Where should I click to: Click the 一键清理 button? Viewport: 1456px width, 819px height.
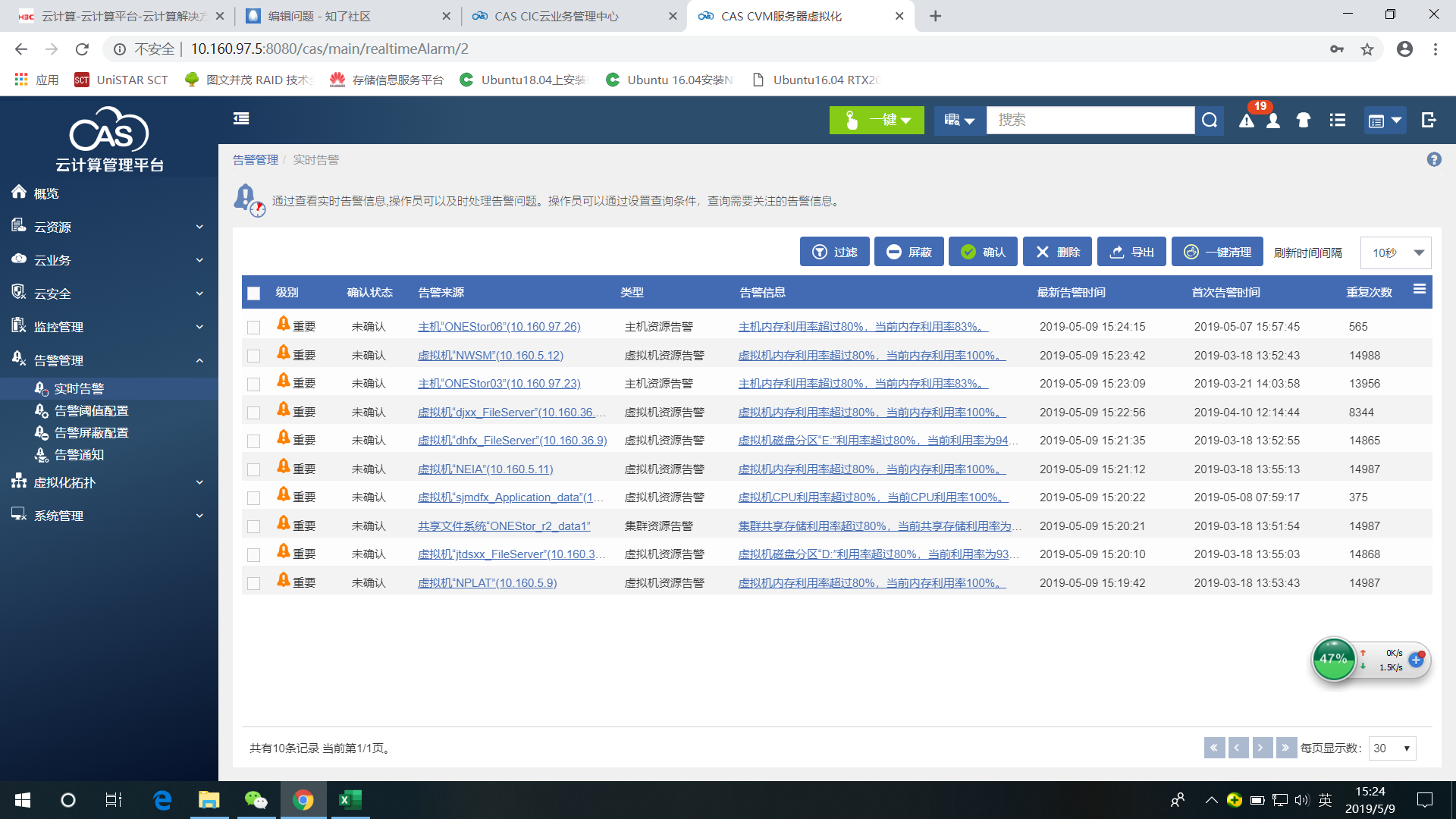1217,252
